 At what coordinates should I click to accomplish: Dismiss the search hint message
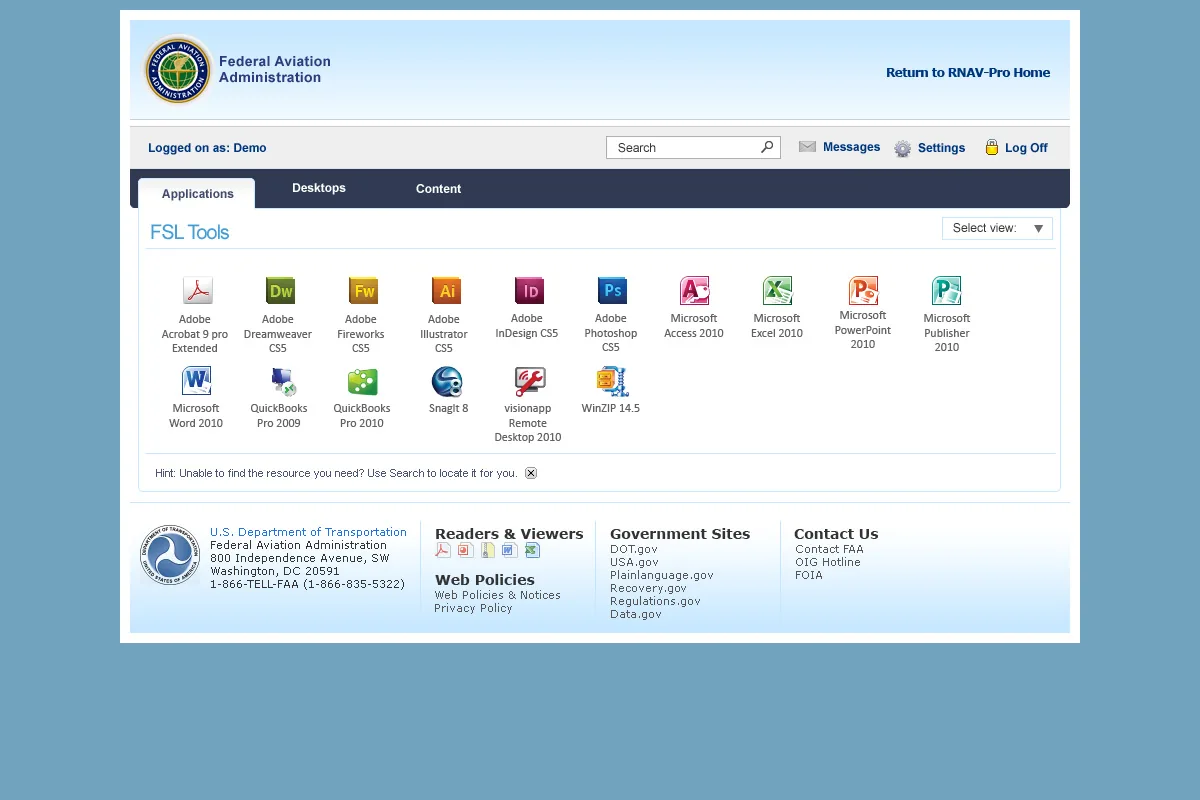[531, 473]
